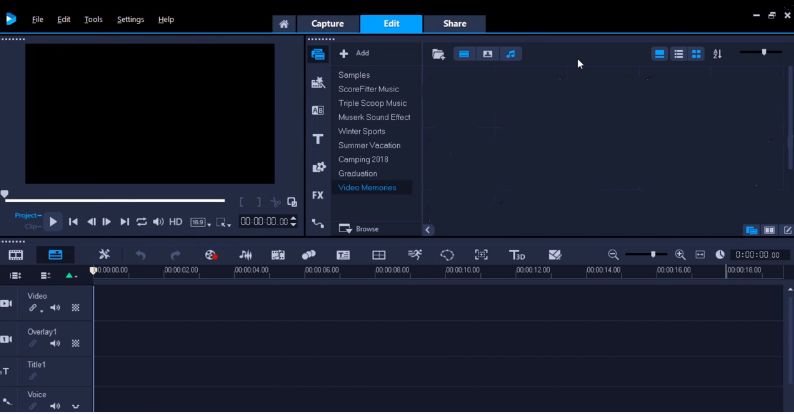This screenshot has width=794, height=414.
Task: Open the Title (T) library icon
Action: [x=318, y=139]
